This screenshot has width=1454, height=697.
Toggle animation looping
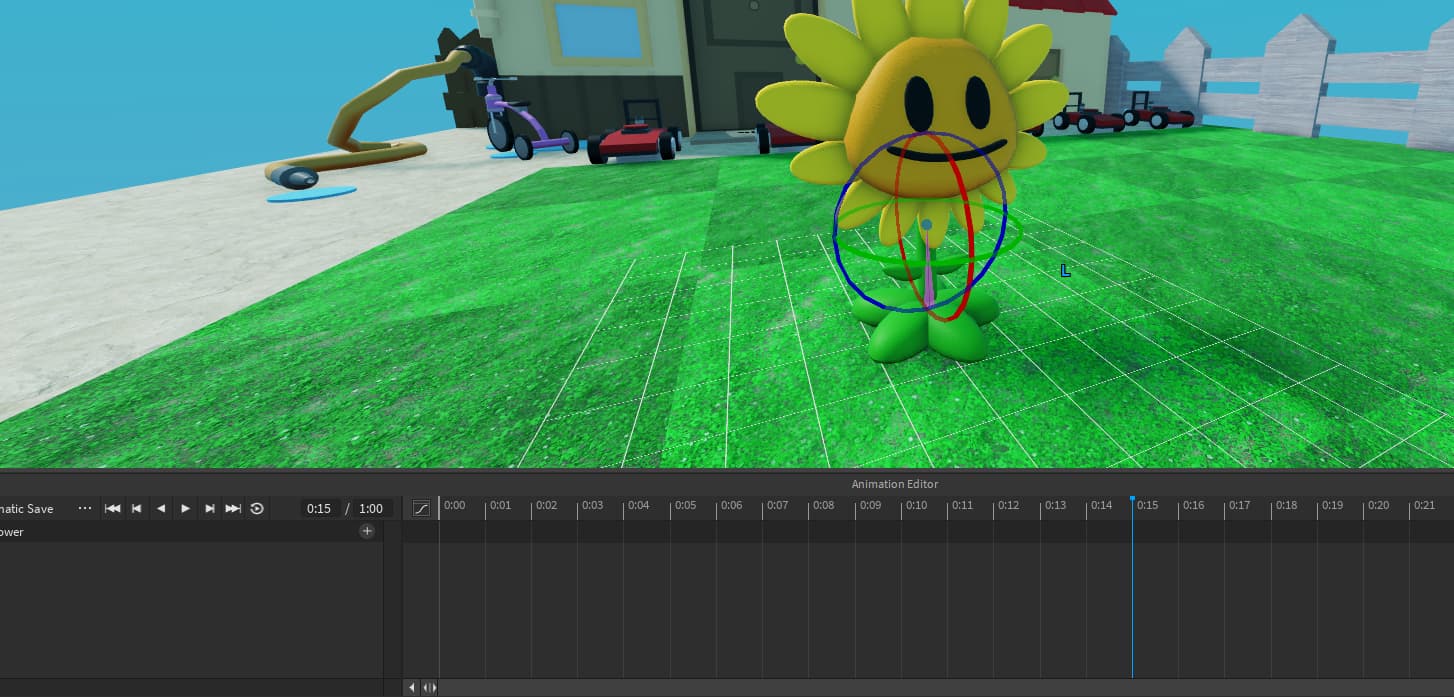257,508
